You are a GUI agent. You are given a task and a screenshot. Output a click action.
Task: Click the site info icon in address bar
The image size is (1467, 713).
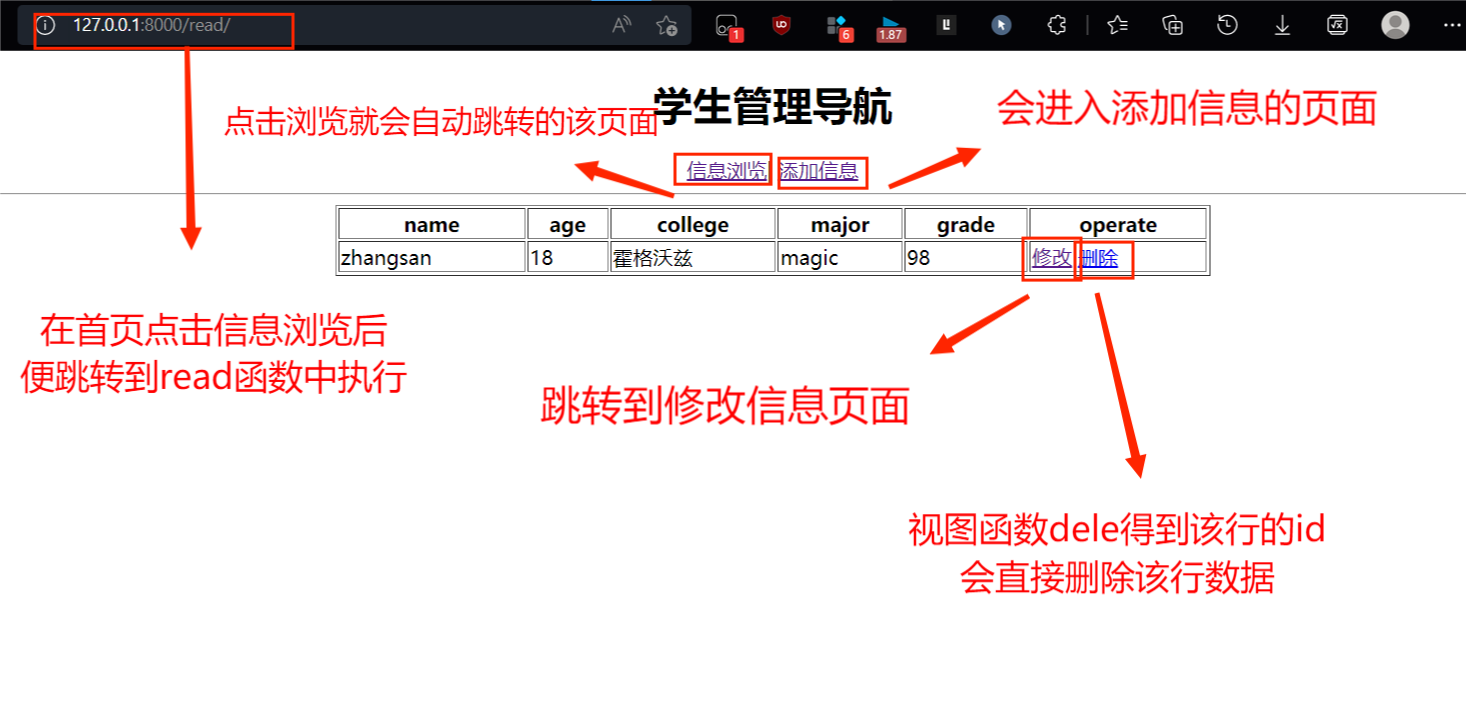(x=45, y=26)
